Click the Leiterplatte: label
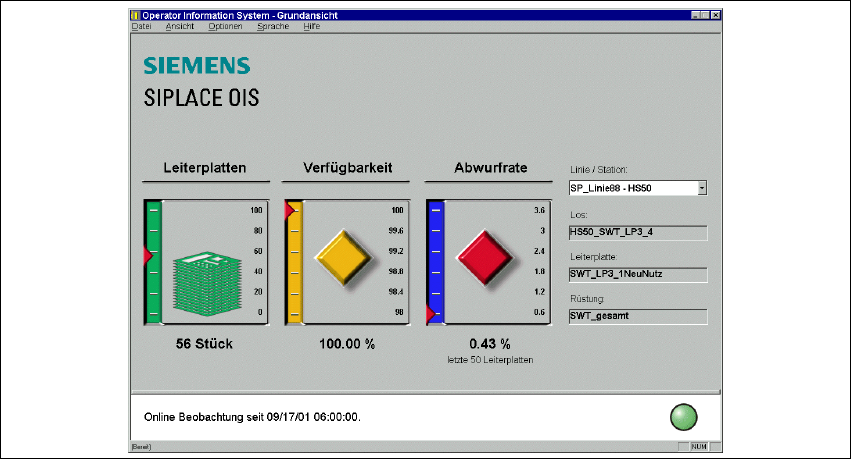 tap(594, 257)
